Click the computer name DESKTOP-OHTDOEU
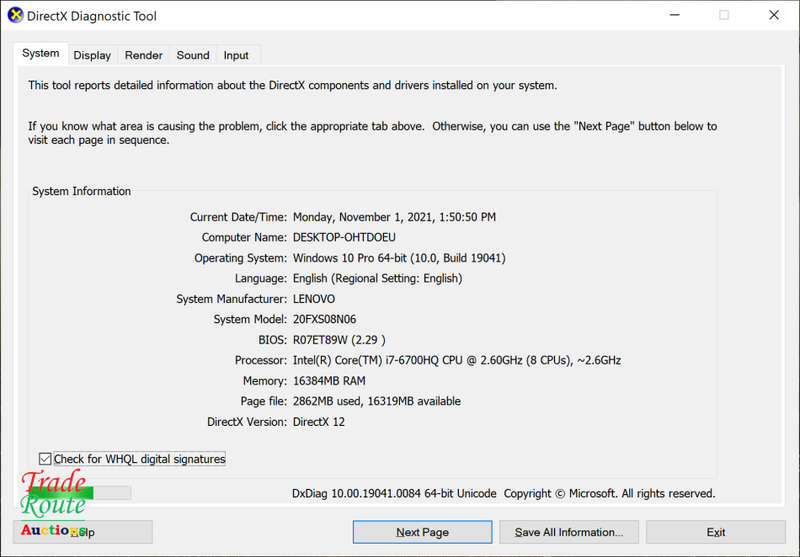This screenshot has width=800, height=557. click(344, 237)
